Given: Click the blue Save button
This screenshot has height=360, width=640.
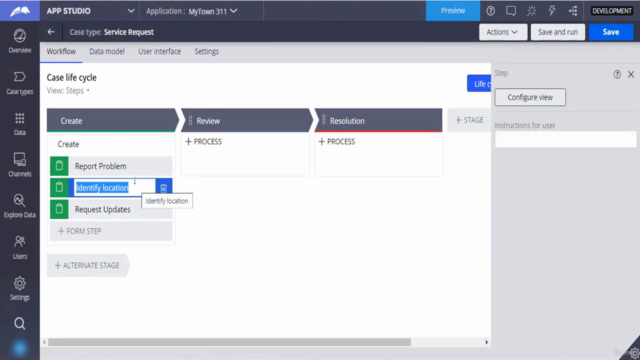Looking at the screenshot, I should (611, 32).
